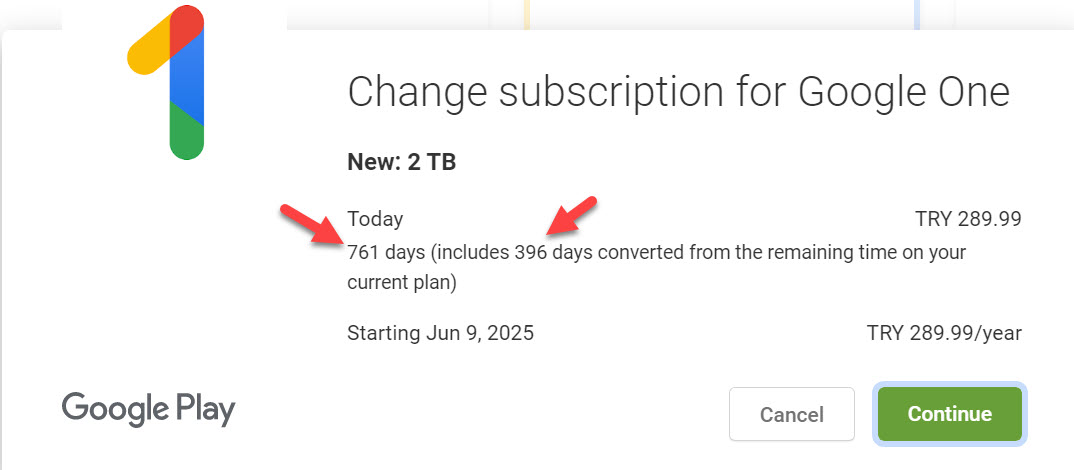Click the 'TRY 289.99/year' renewal price
Screen dimensions: 1074x470
[944, 333]
